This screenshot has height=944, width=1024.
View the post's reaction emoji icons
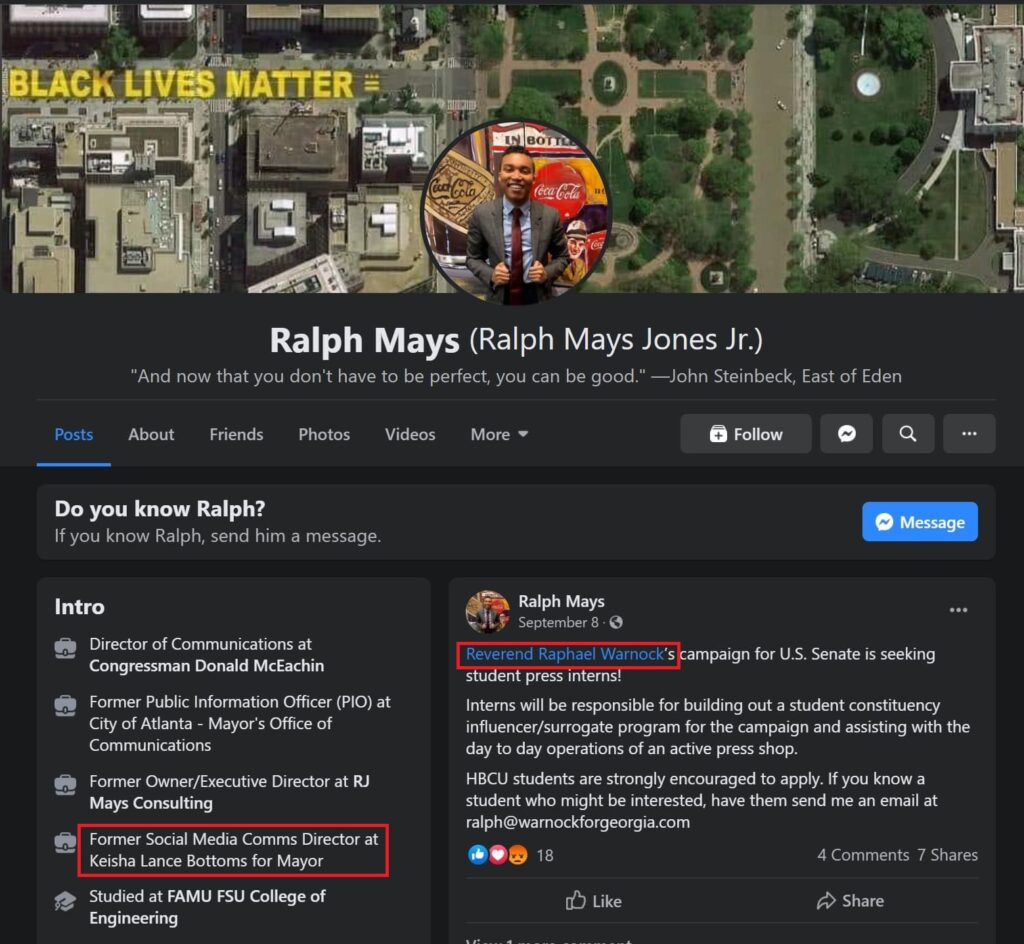coord(498,855)
